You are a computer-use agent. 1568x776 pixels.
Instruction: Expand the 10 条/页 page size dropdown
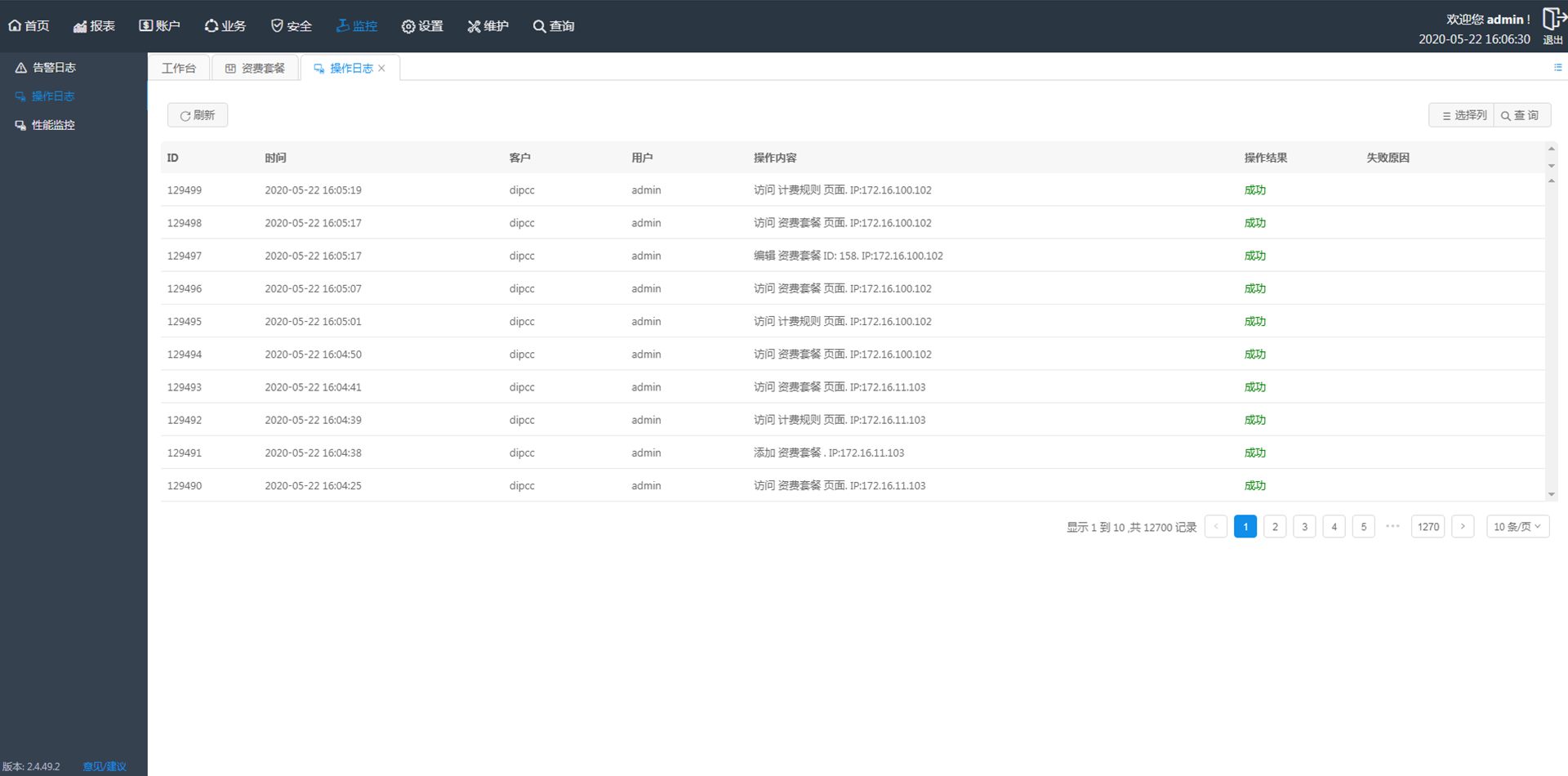click(1517, 527)
